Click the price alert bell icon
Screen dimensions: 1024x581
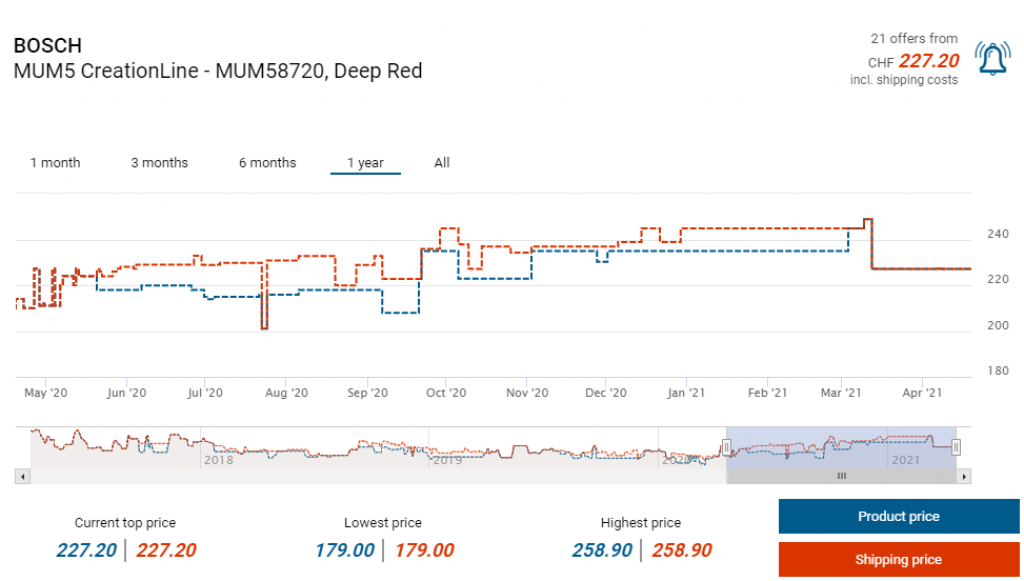pos(992,60)
